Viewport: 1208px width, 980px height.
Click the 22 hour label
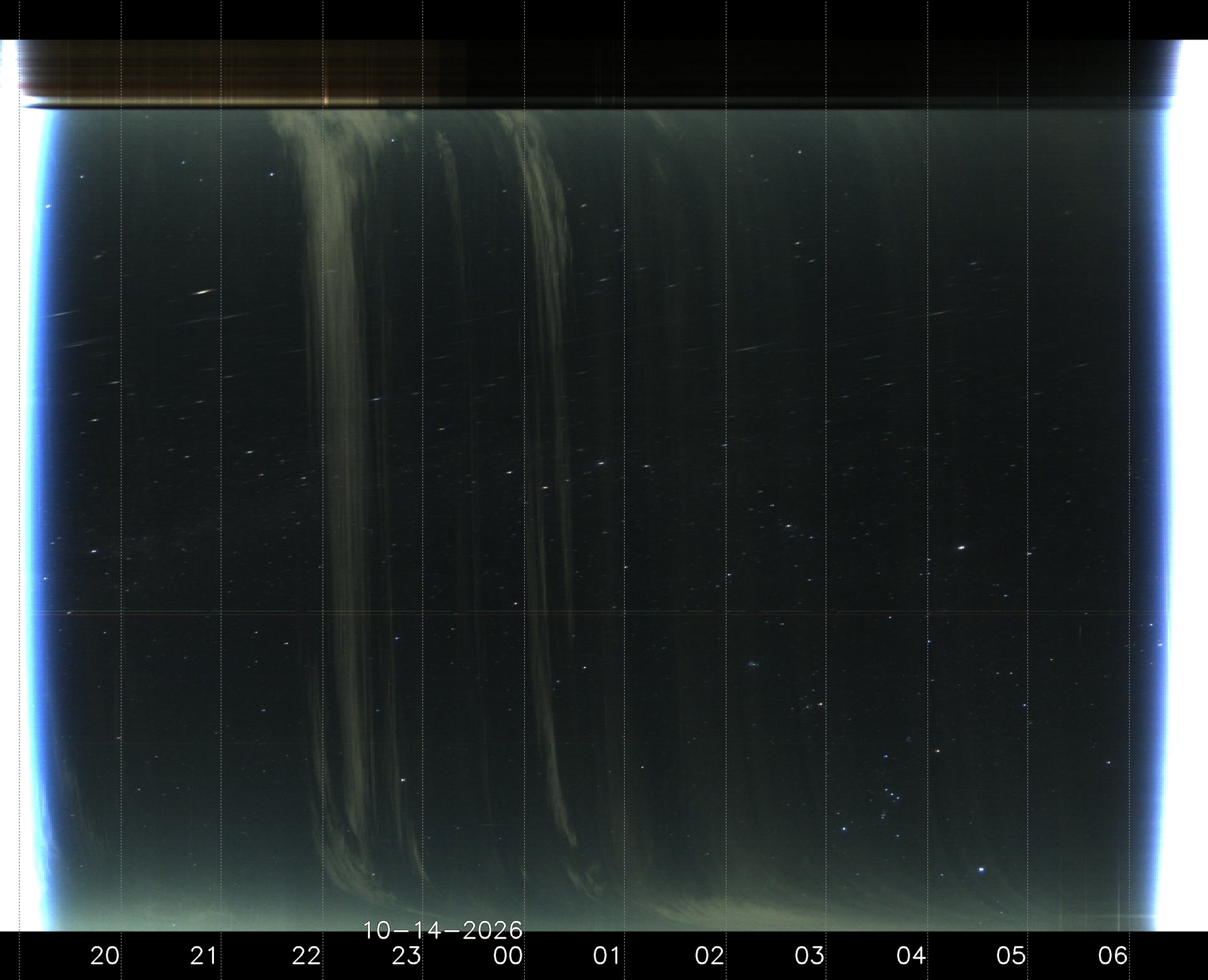306,956
